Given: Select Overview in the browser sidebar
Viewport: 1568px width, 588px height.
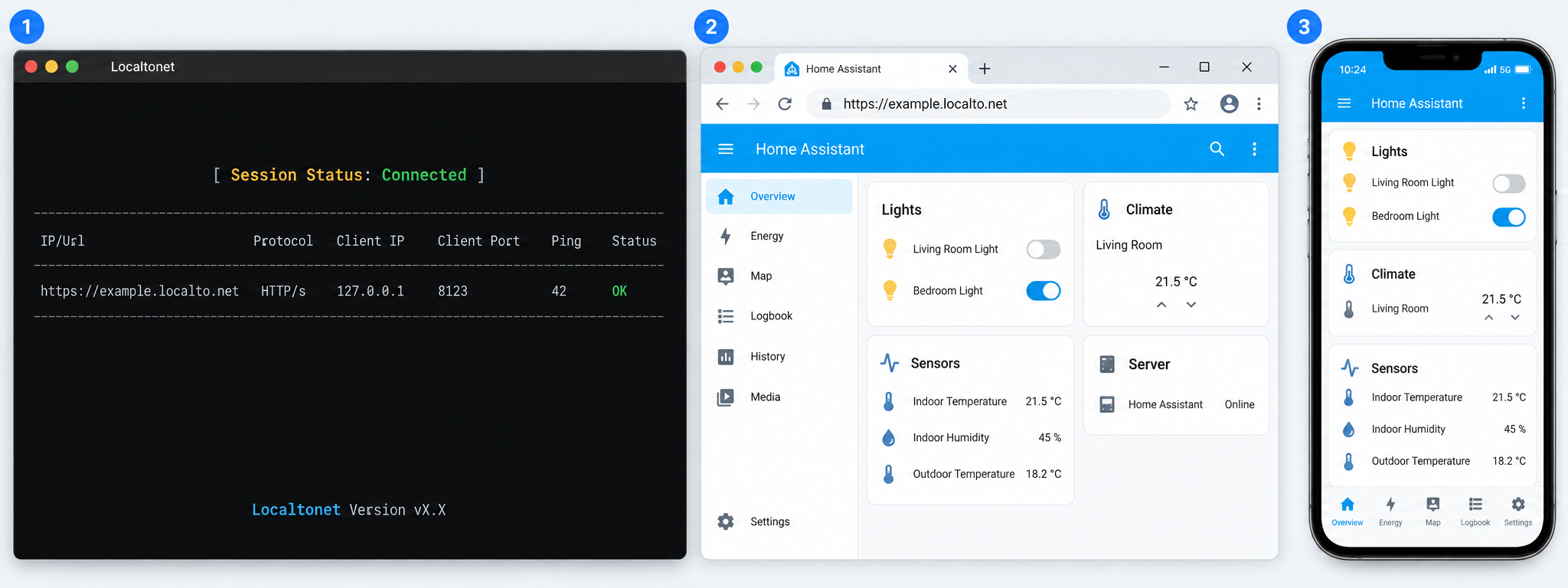Looking at the screenshot, I should pos(779,197).
